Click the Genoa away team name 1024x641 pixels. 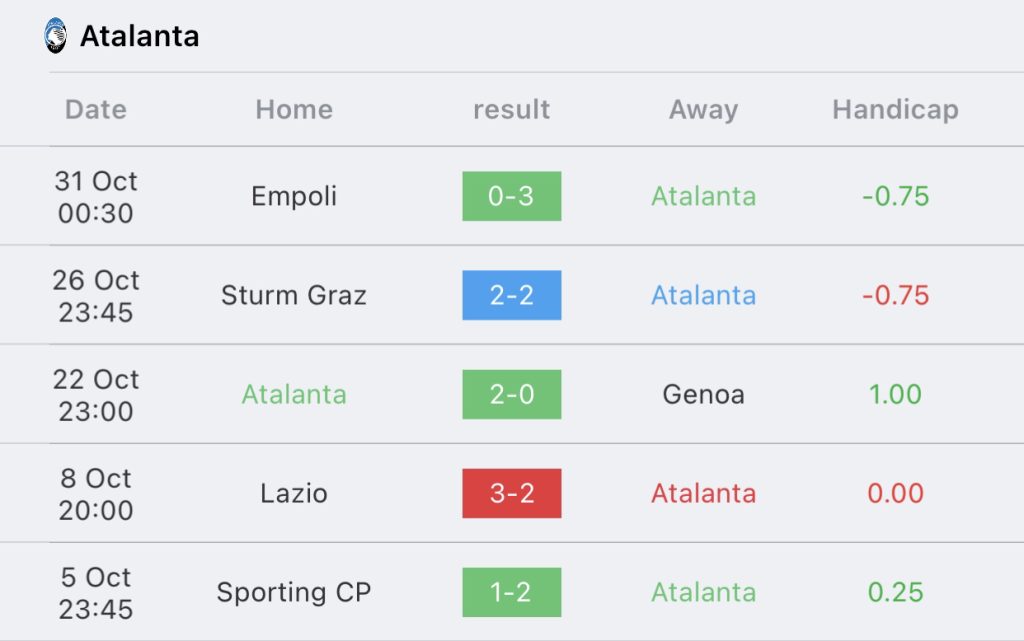tap(703, 394)
